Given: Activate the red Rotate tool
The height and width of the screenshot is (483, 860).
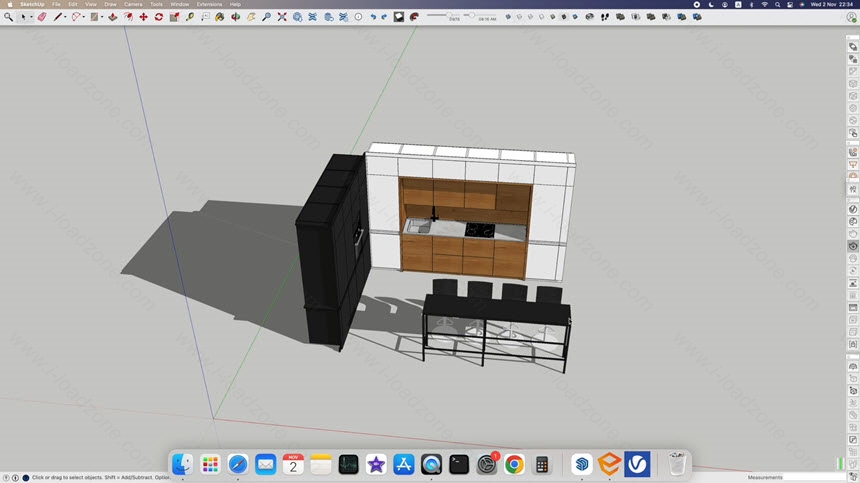Looking at the screenshot, I should (x=159, y=17).
